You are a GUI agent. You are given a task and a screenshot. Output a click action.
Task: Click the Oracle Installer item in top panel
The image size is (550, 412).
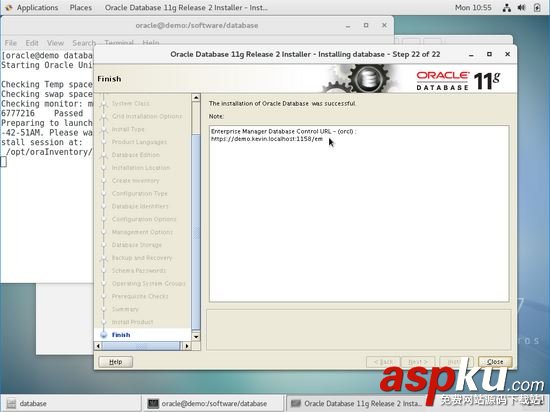[186, 7]
